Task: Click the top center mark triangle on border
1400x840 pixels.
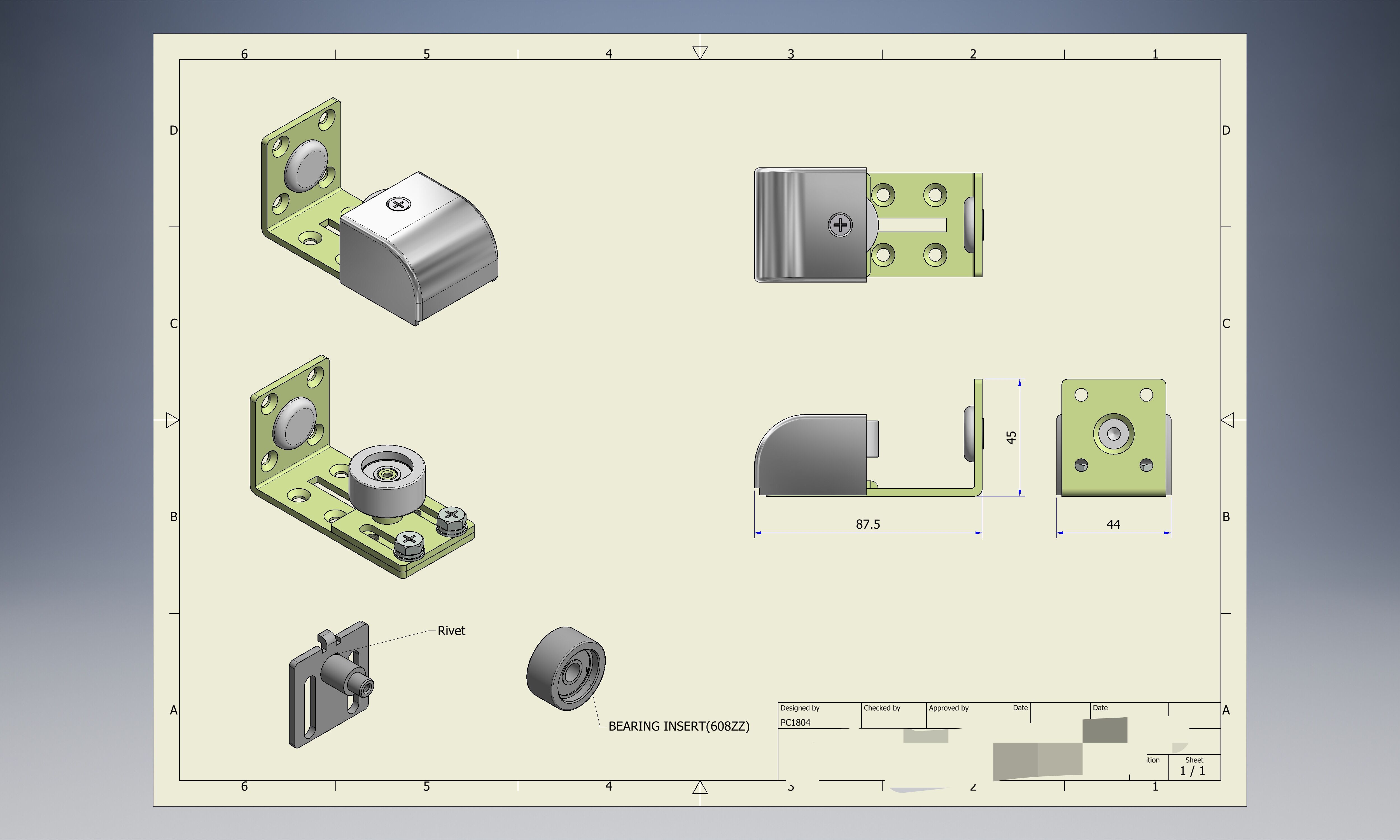Action: pos(700,52)
